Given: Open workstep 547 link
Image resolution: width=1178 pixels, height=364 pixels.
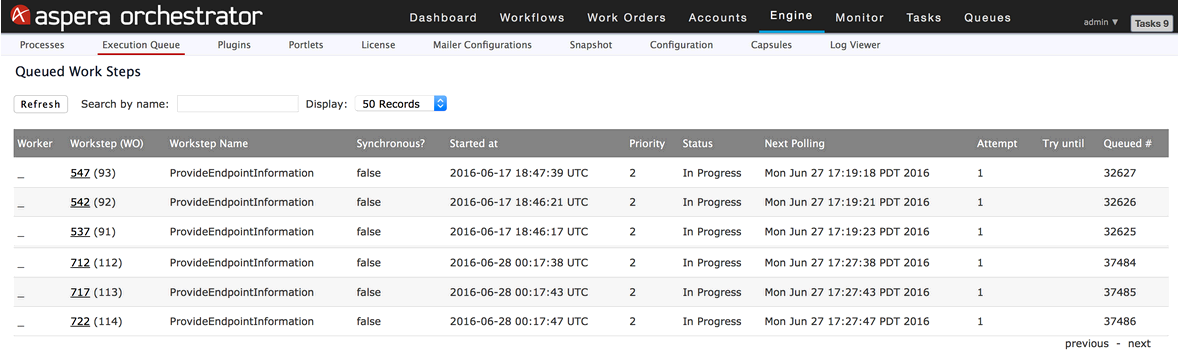Looking at the screenshot, I should click(x=80, y=173).
